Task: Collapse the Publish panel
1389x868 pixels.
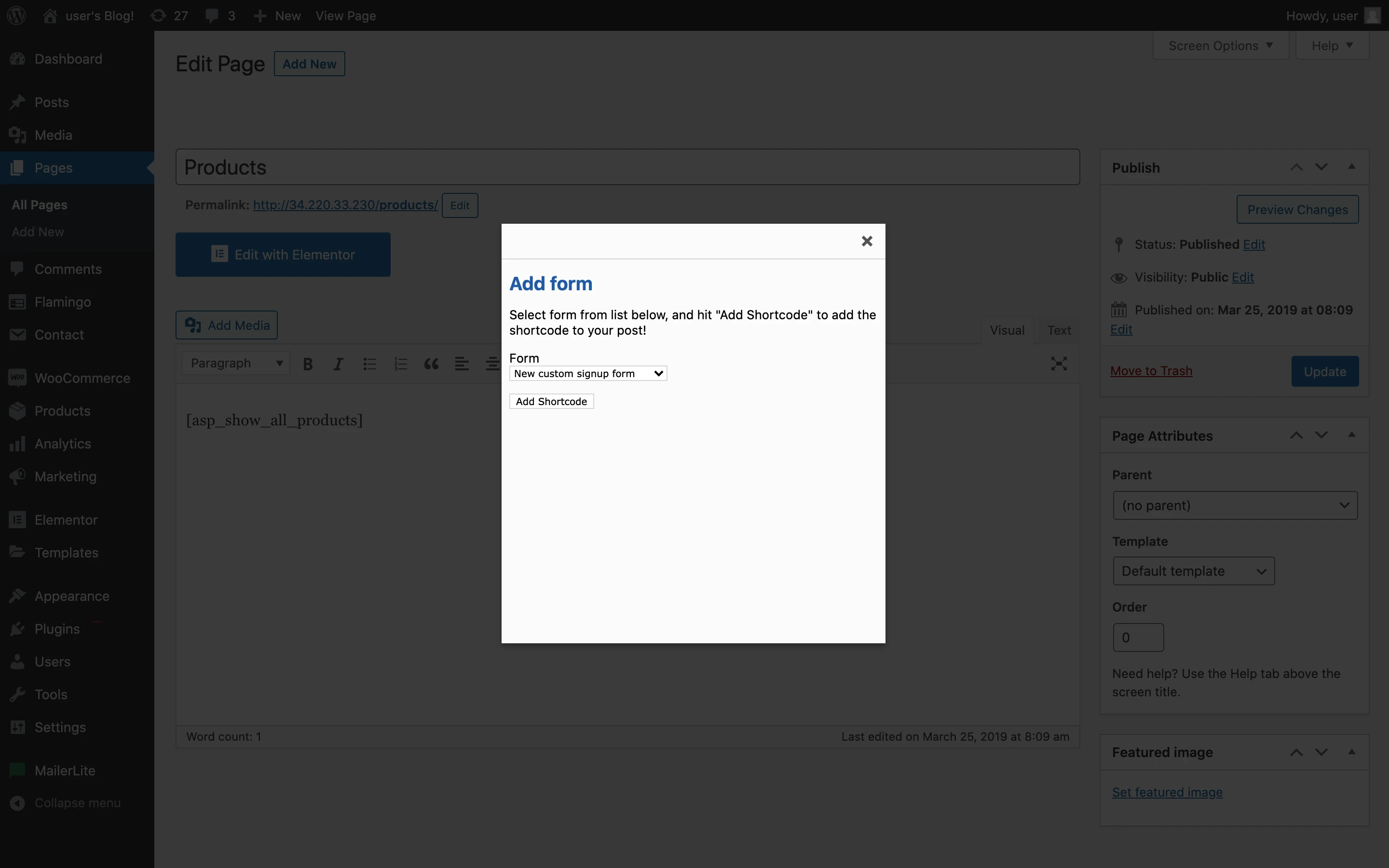Action: [1352, 167]
